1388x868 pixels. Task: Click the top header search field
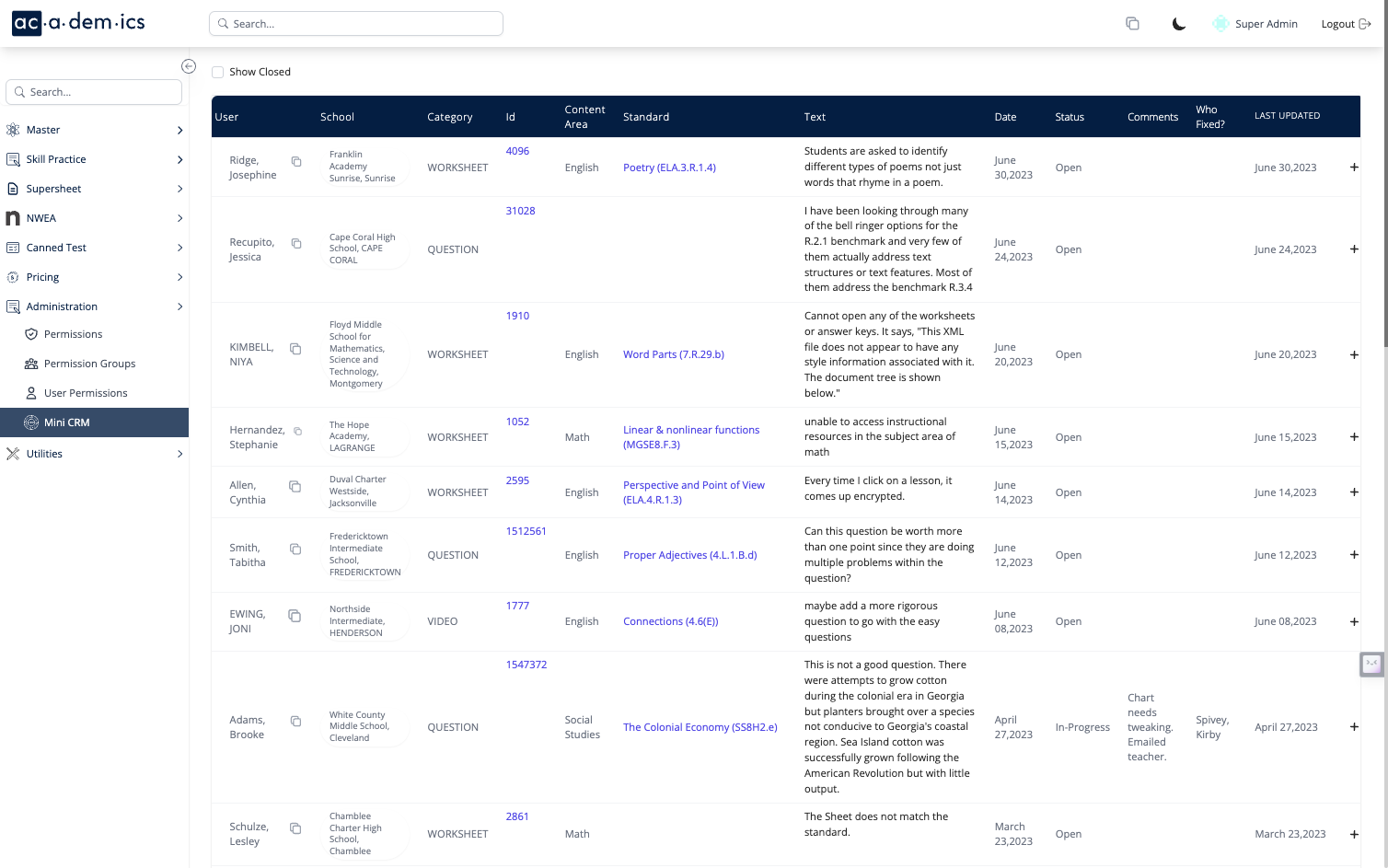[x=356, y=24]
